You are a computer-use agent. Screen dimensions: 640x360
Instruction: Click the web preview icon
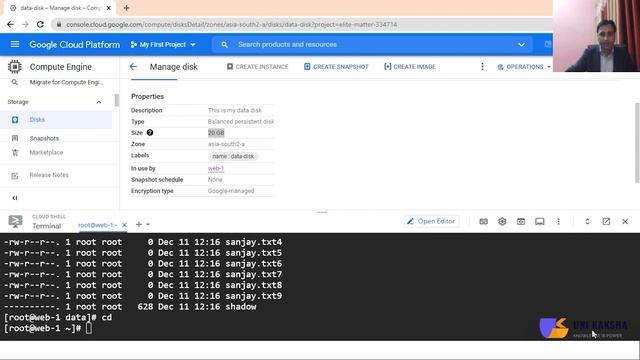[x=521, y=221]
